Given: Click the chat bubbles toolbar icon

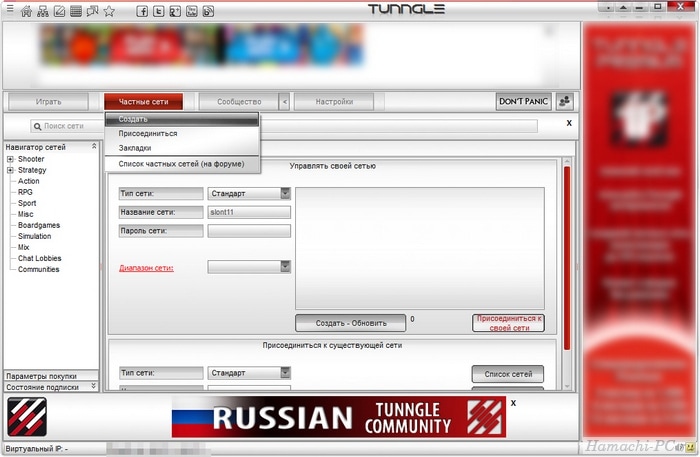Looking at the screenshot, I should click(x=92, y=11).
